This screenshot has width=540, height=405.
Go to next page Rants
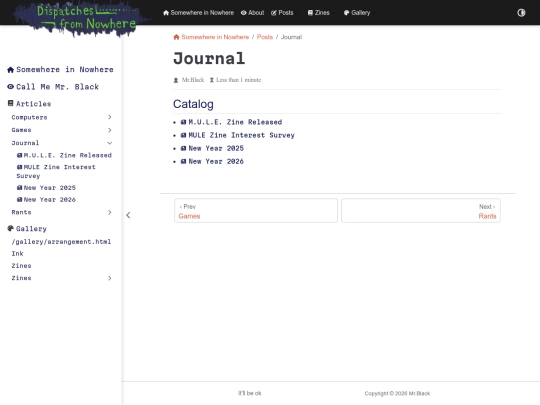point(421,211)
